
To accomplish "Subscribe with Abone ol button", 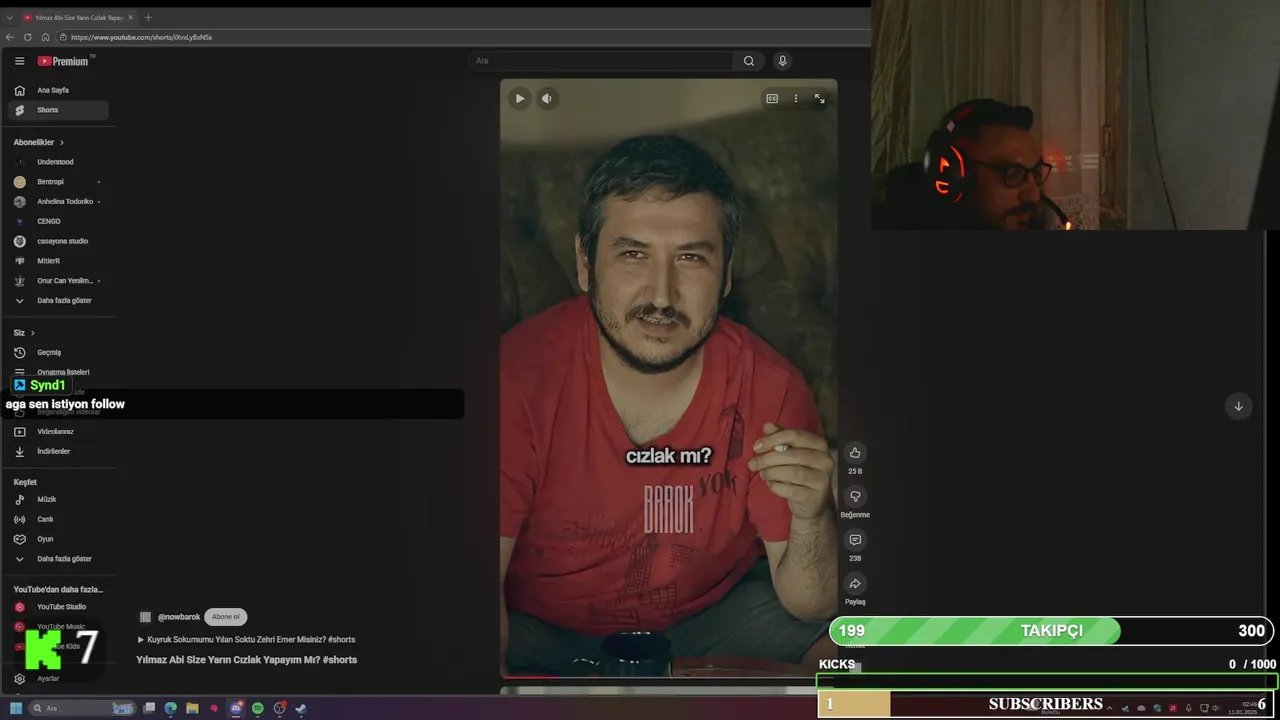I will [x=225, y=617].
